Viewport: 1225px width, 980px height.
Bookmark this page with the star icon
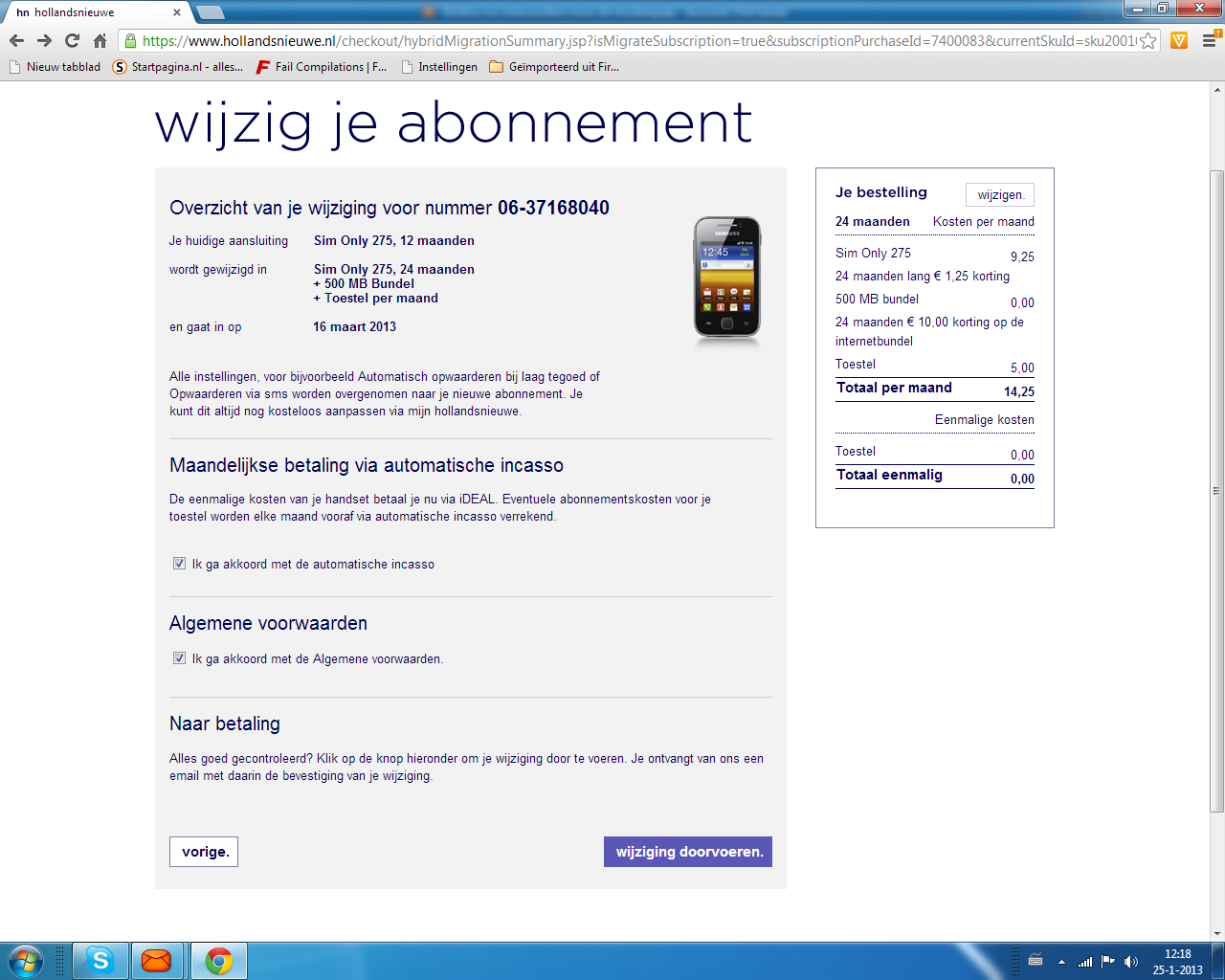1147,41
